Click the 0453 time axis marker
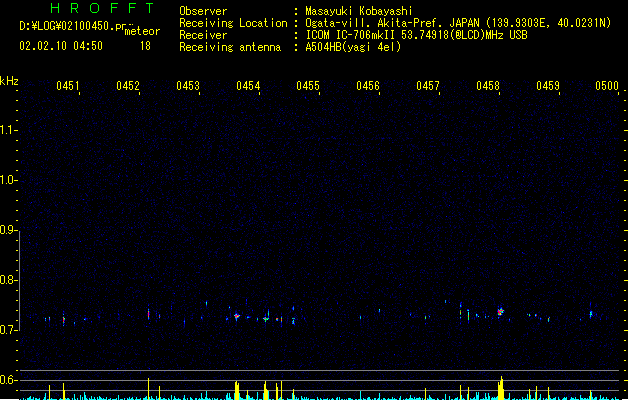This screenshot has height=400, width=629. tap(188, 86)
